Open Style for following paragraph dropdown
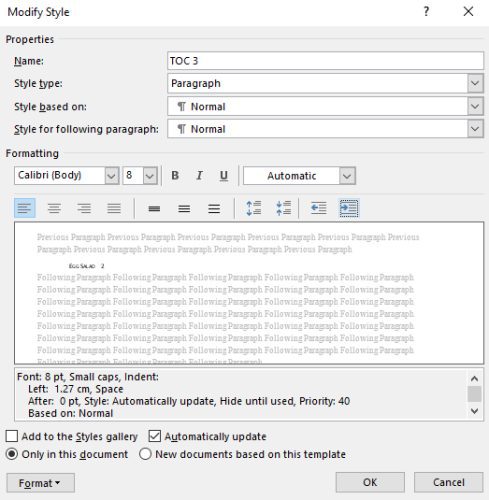Screen dimensions: 489x500 [475, 129]
